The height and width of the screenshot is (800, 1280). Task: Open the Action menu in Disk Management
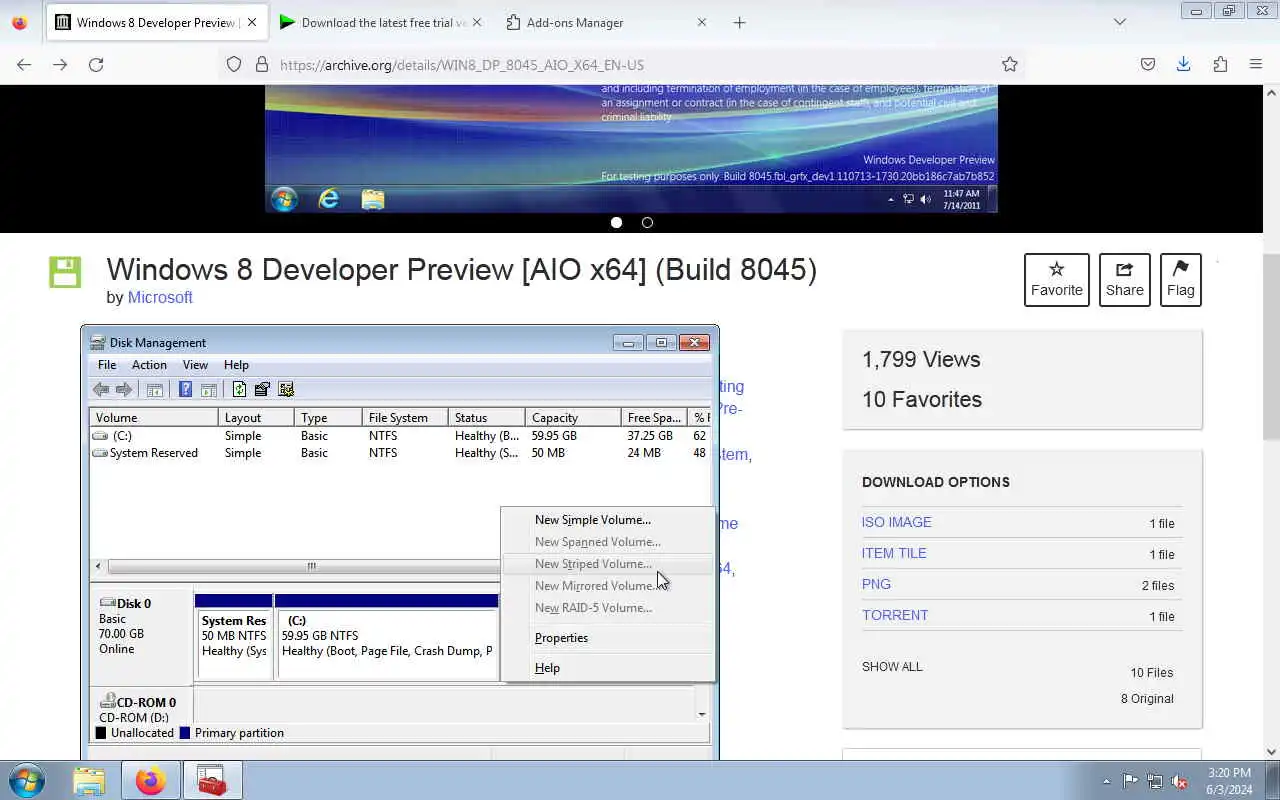coord(149,365)
